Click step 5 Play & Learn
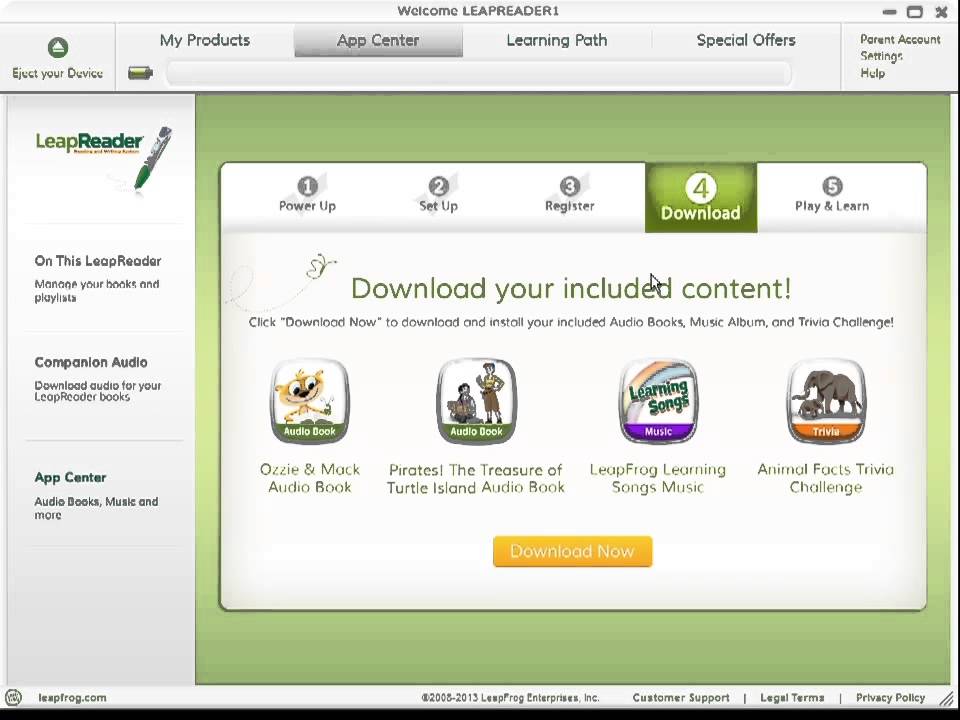Screen dimensions: 960x720 tap(832, 195)
